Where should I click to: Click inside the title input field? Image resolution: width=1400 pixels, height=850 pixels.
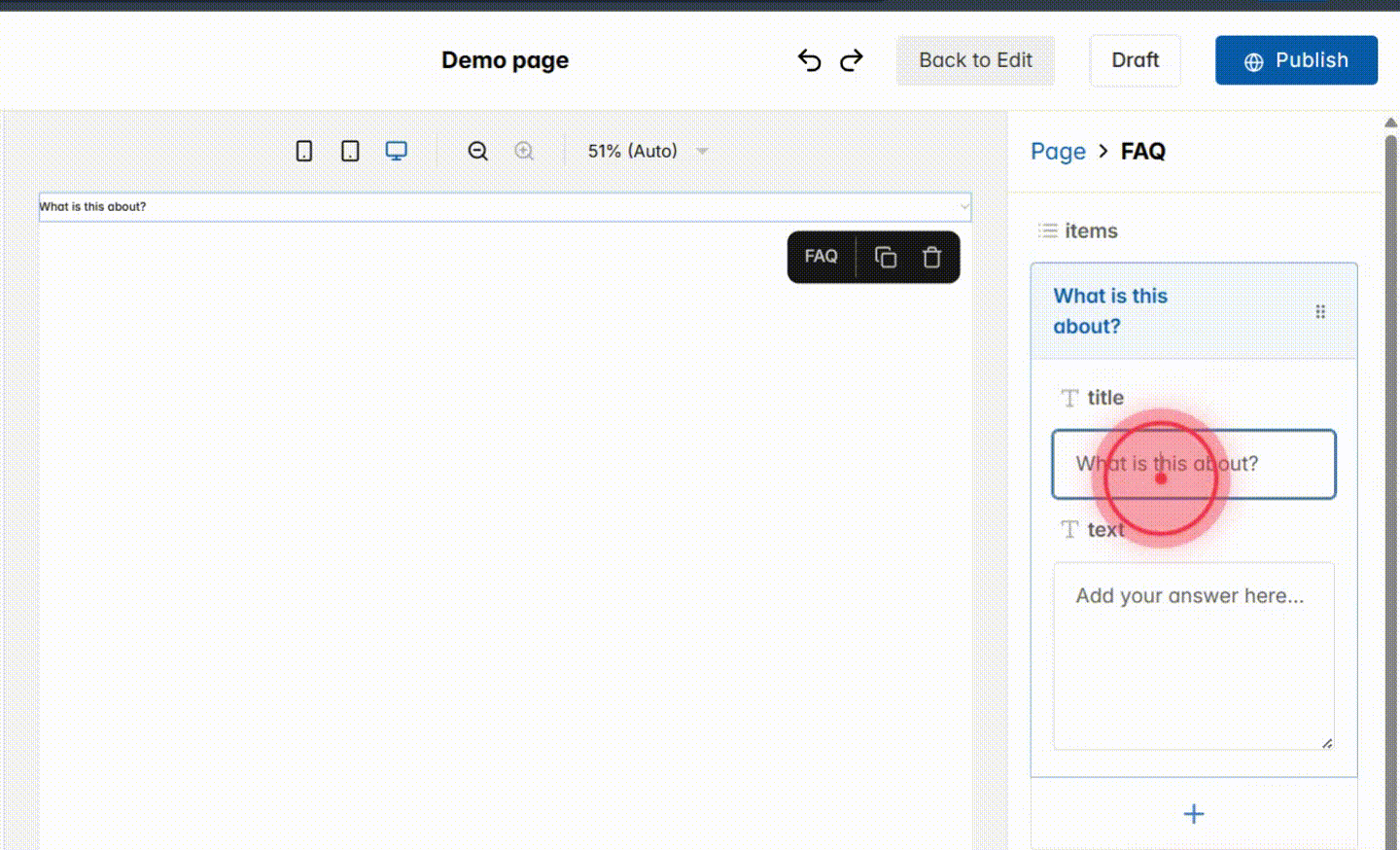coord(1193,464)
